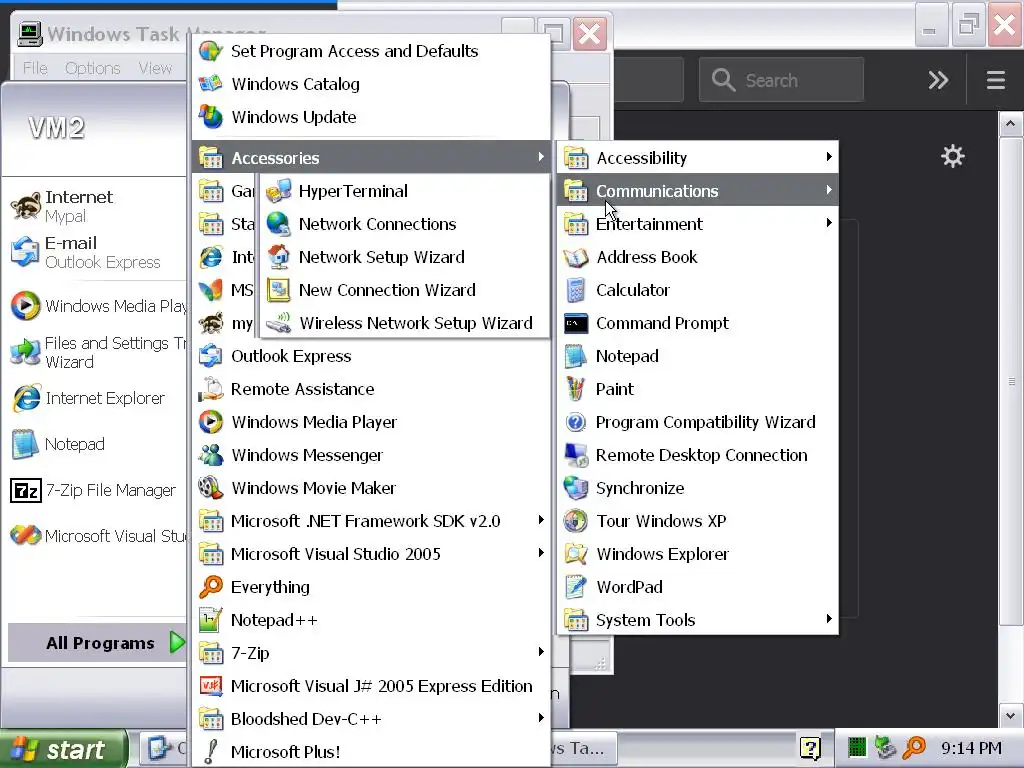Open the View menu in Task Manager

pos(155,68)
